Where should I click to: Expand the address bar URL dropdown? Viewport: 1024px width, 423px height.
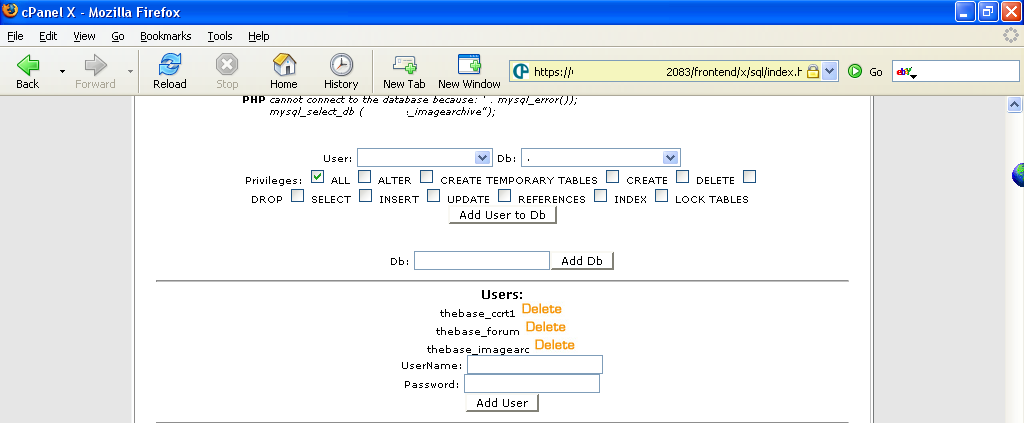829,71
